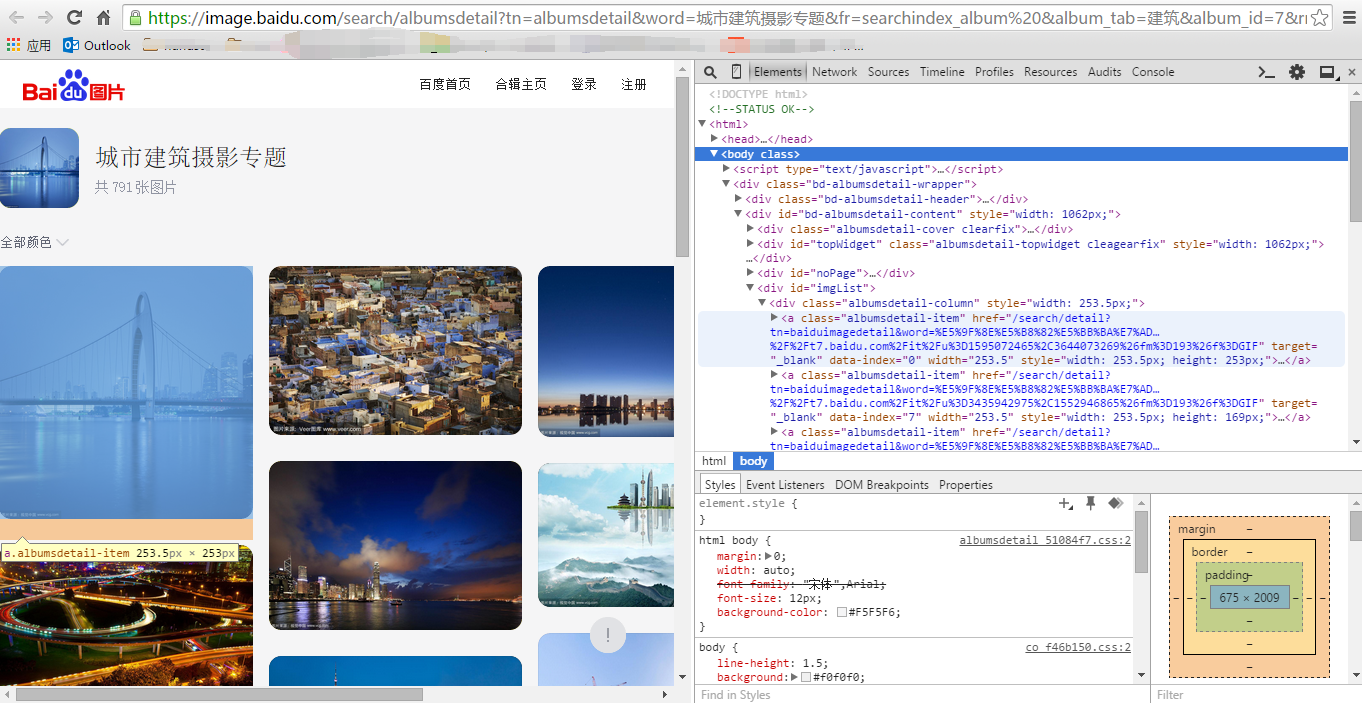The height and width of the screenshot is (703, 1362).
Task: Change DevTools dock position icon
Action: click(1327, 71)
